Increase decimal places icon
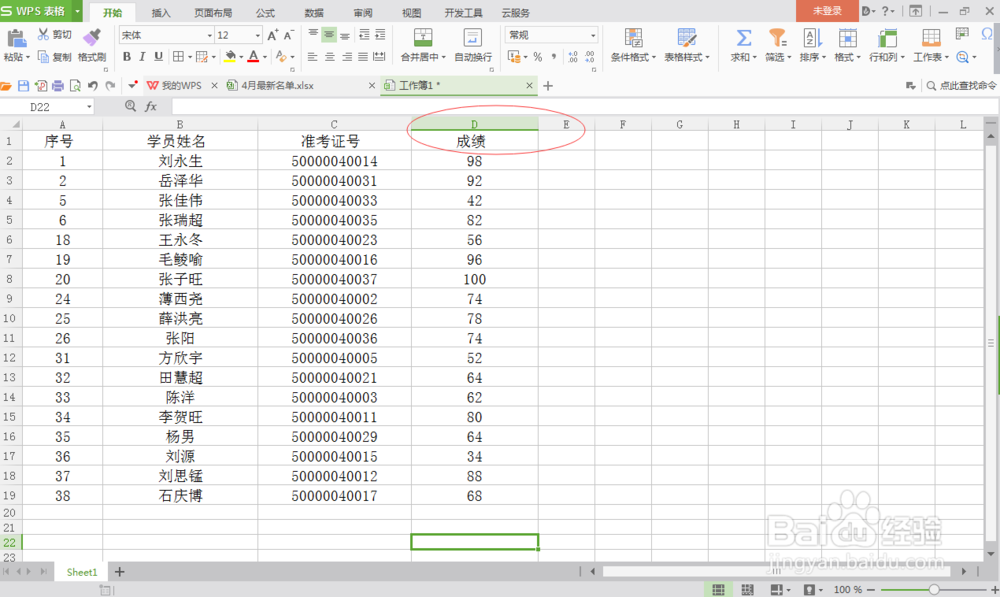 click(573, 57)
